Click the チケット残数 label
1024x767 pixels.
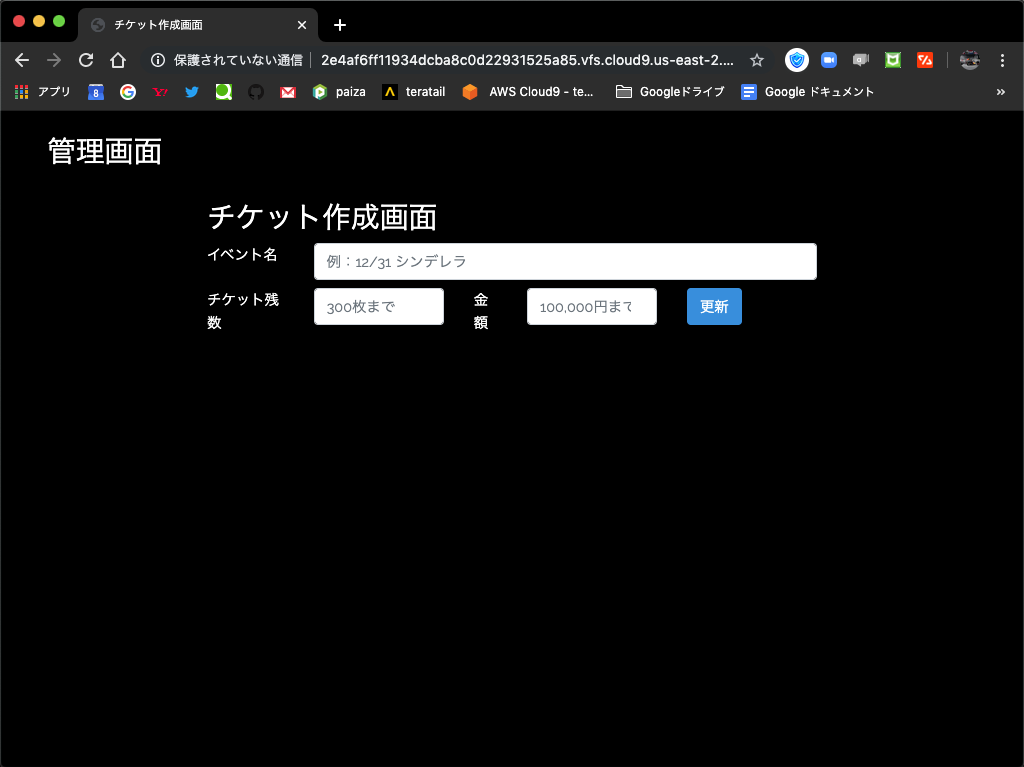click(243, 311)
